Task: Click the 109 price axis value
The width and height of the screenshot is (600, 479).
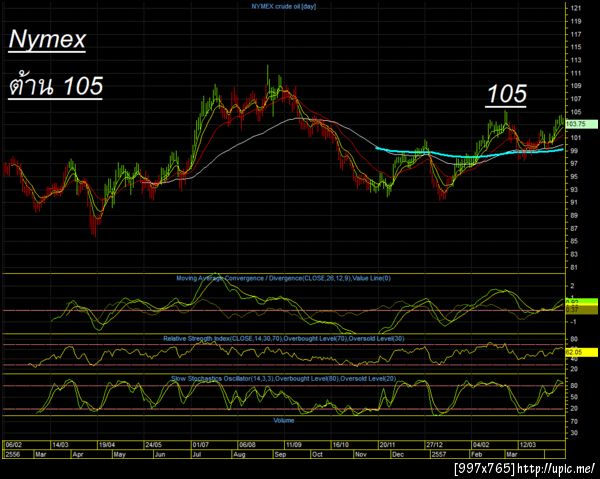Action: [x=576, y=86]
